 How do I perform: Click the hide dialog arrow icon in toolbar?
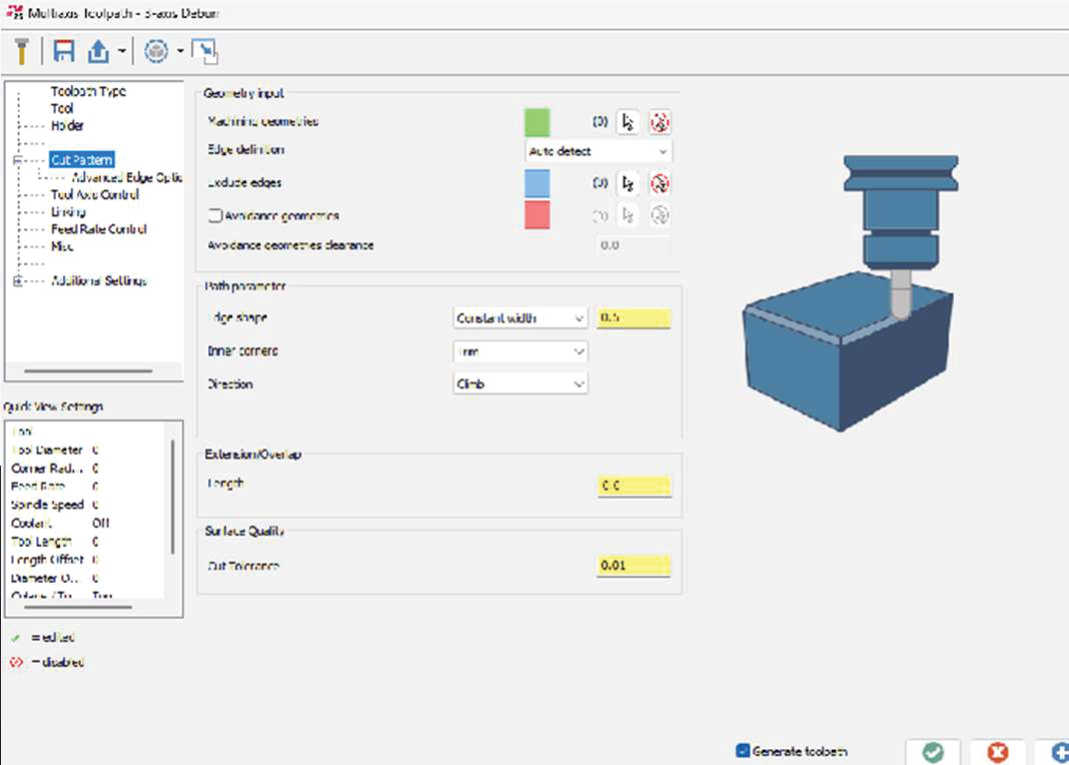tap(205, 51)
